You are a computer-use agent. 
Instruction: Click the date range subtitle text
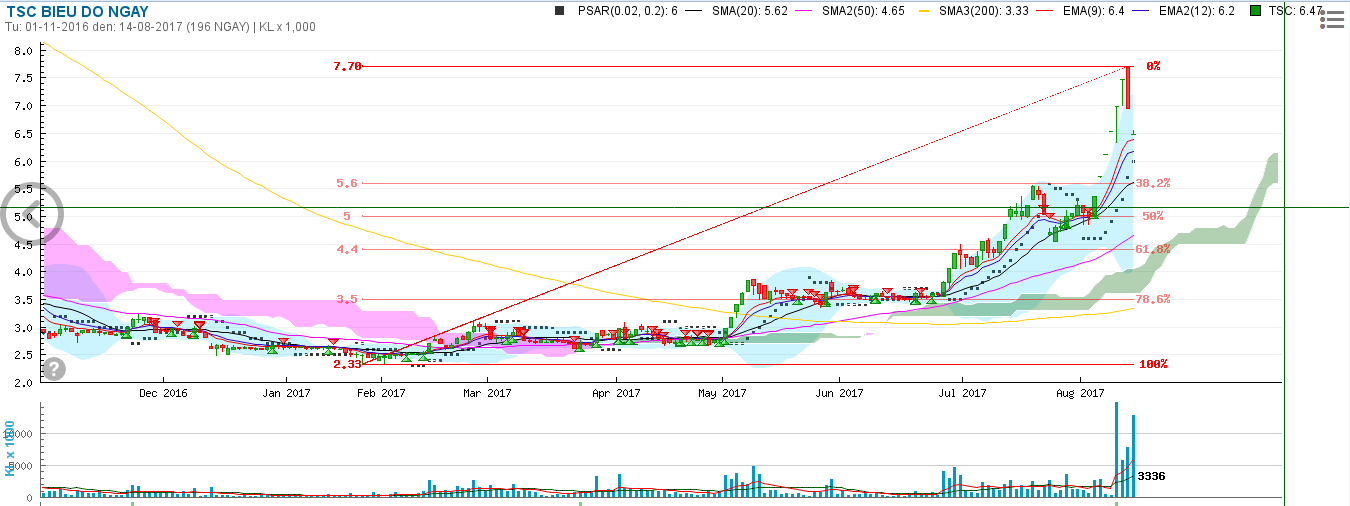click(x=160, y=27)
